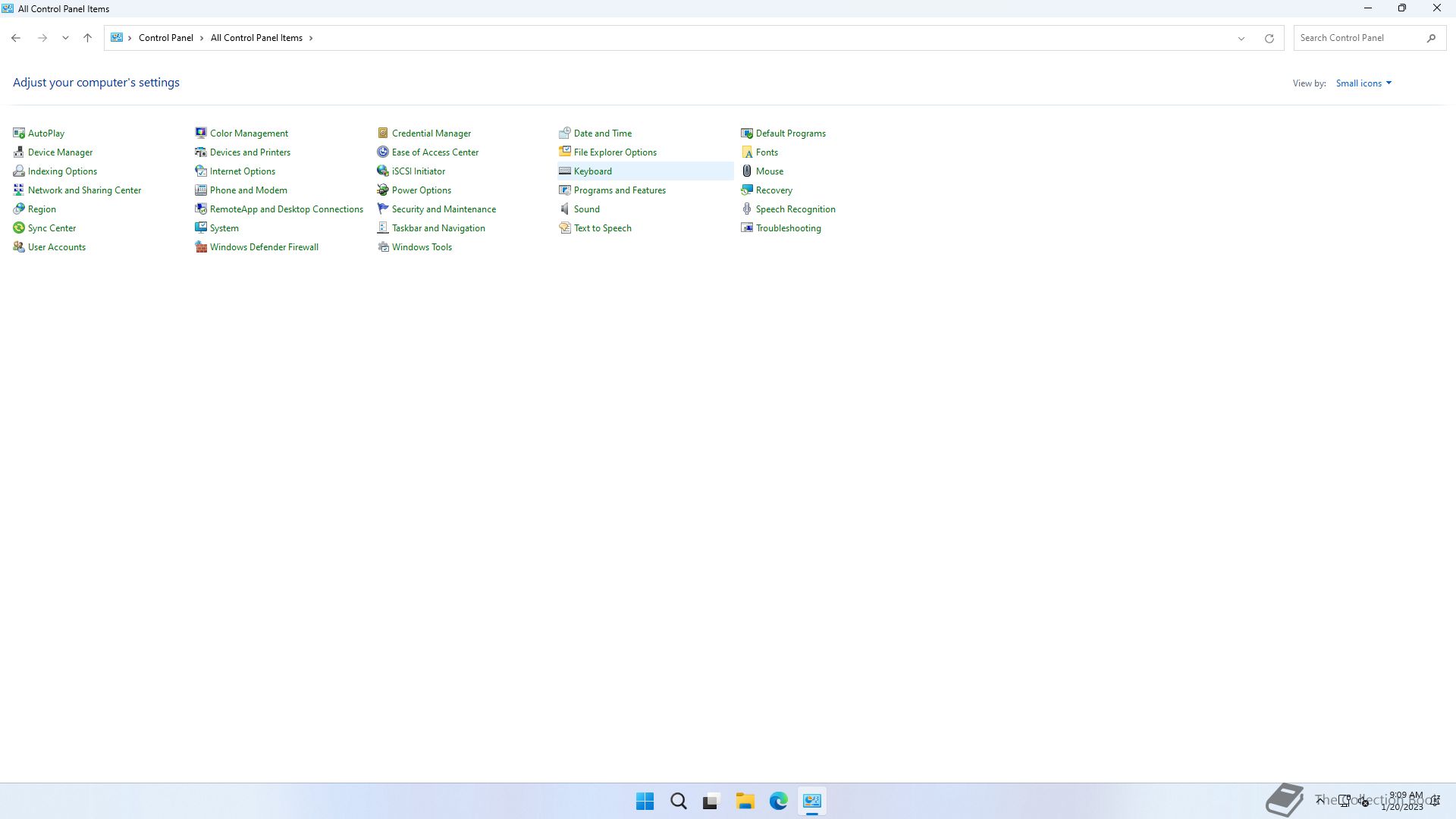Open Microsoft Edge from the taskbar

tap(778, 801)
